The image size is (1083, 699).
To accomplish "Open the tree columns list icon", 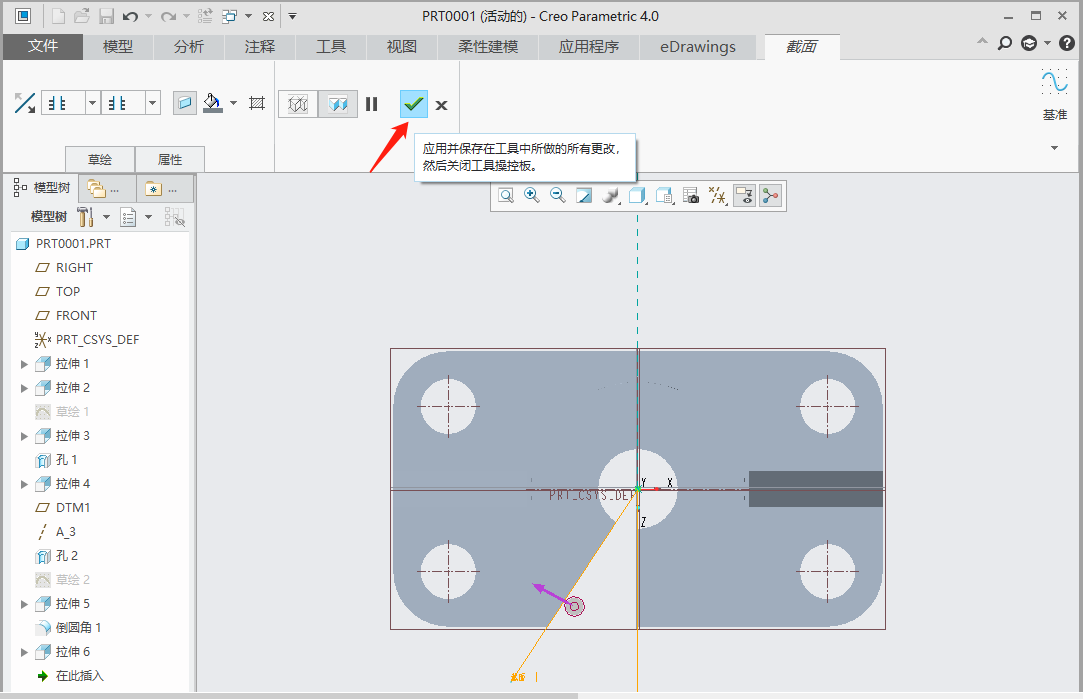I will 128,217.
